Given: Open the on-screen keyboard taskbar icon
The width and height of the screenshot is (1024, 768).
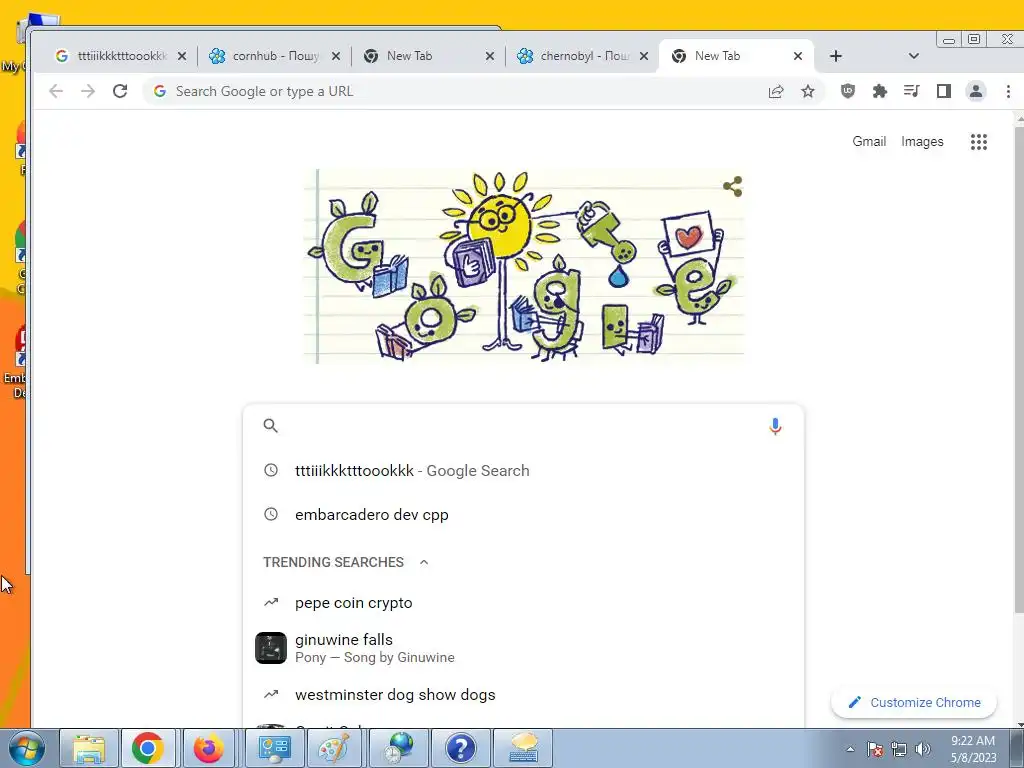Looking at the screenshot, I should (523, 748).
